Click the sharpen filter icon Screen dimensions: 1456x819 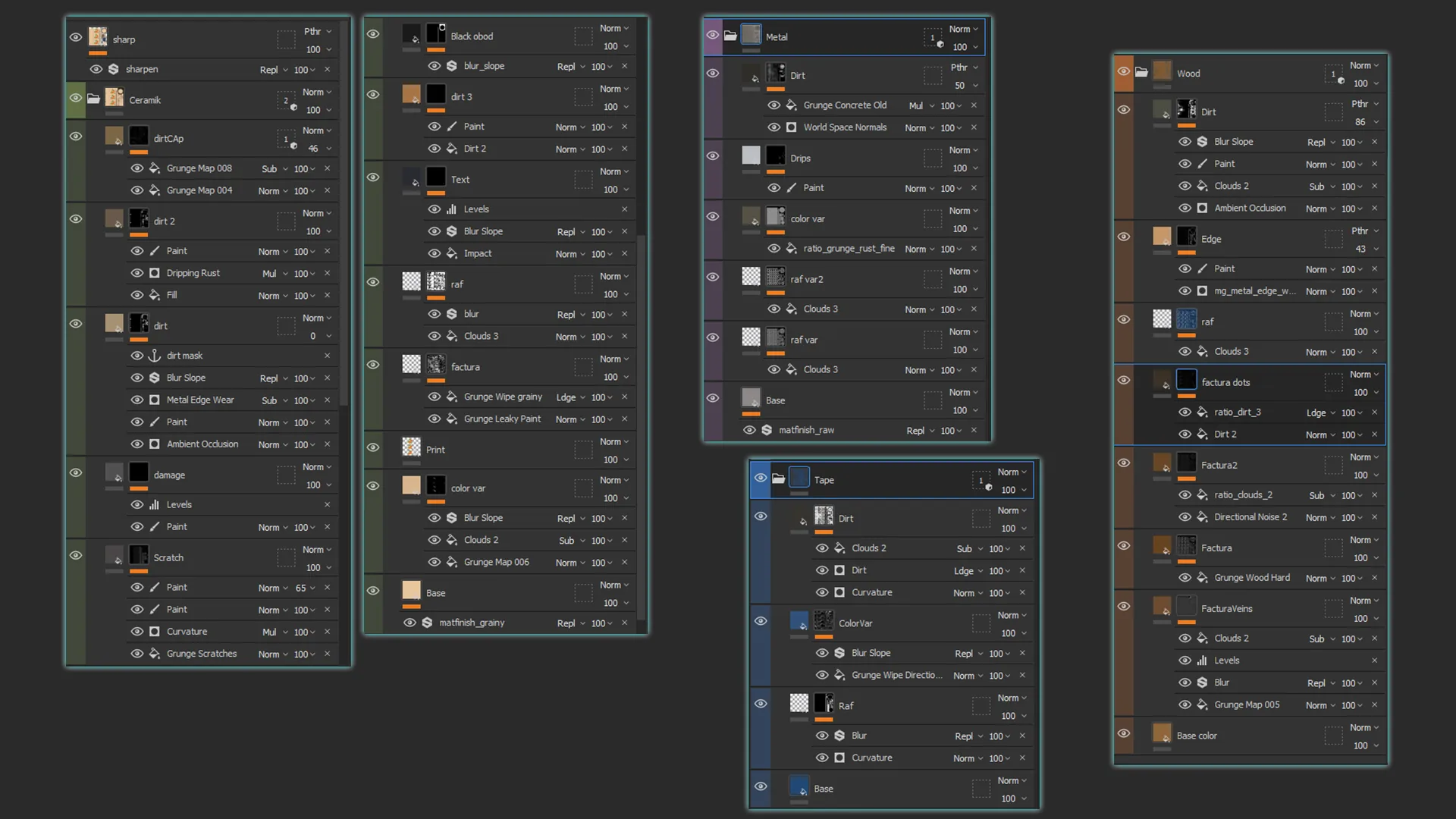coord(114,69)
